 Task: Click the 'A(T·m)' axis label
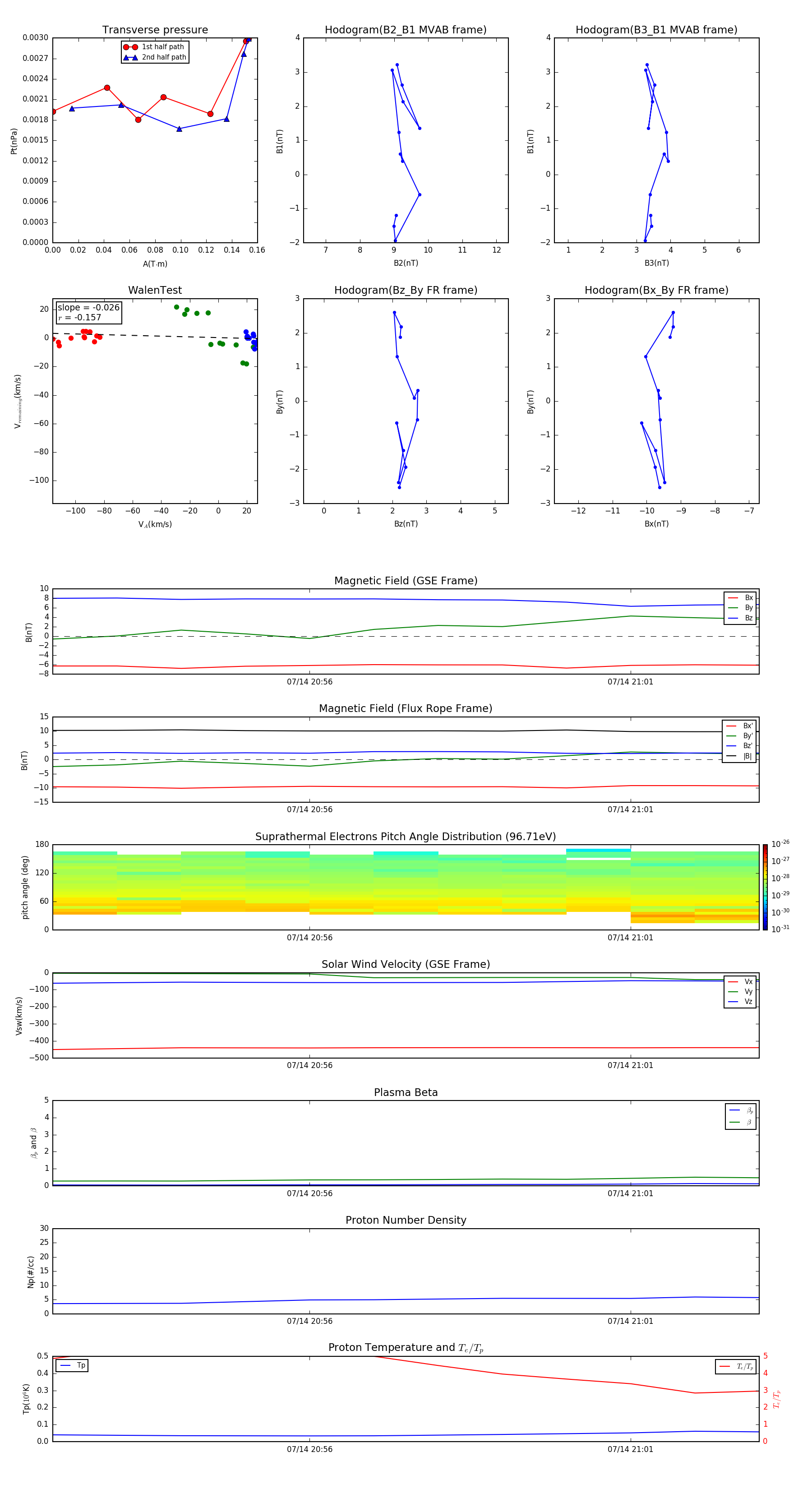click(x=155, y=264)
